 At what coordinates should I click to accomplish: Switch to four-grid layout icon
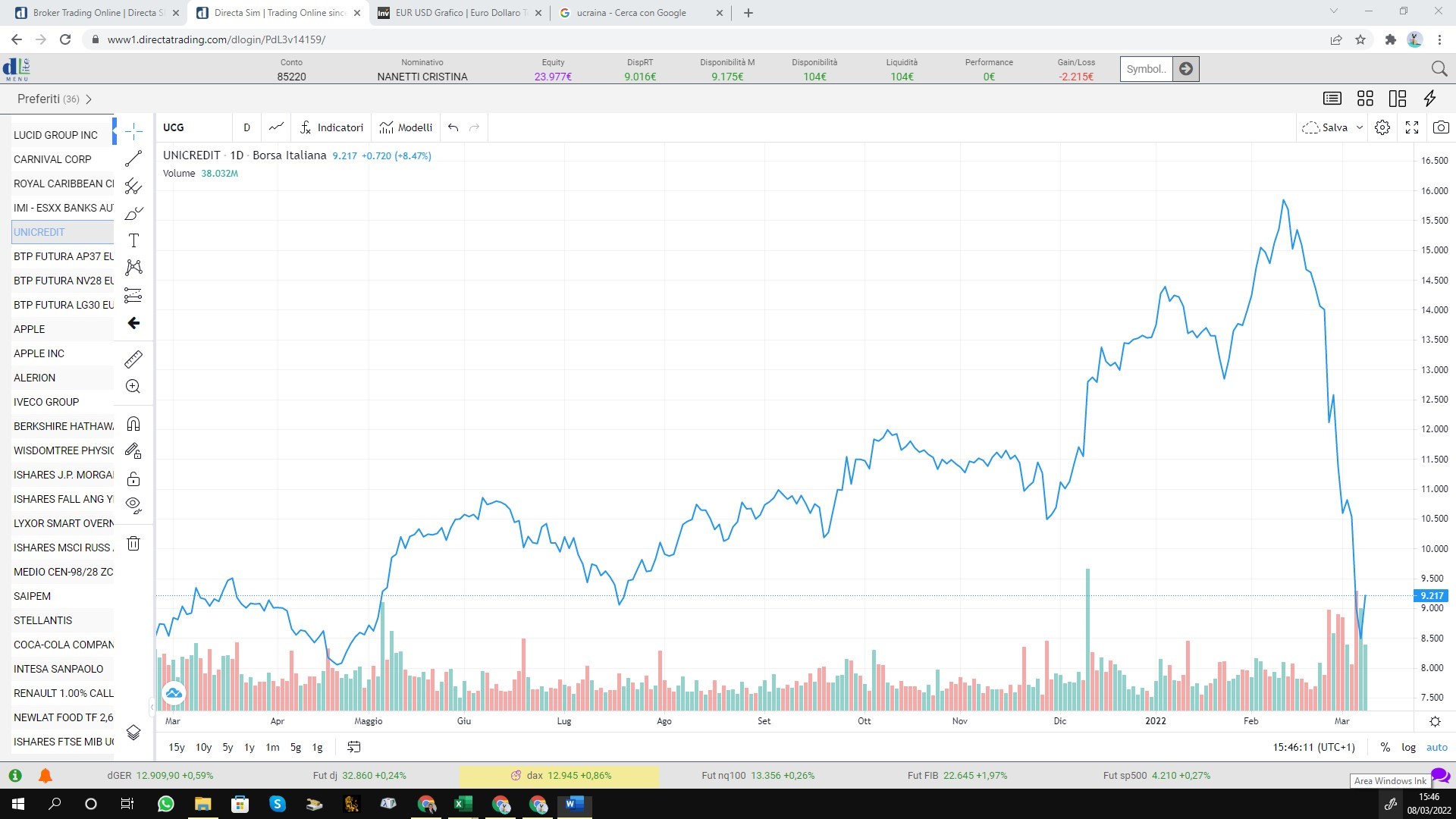tap(1365, 99)
